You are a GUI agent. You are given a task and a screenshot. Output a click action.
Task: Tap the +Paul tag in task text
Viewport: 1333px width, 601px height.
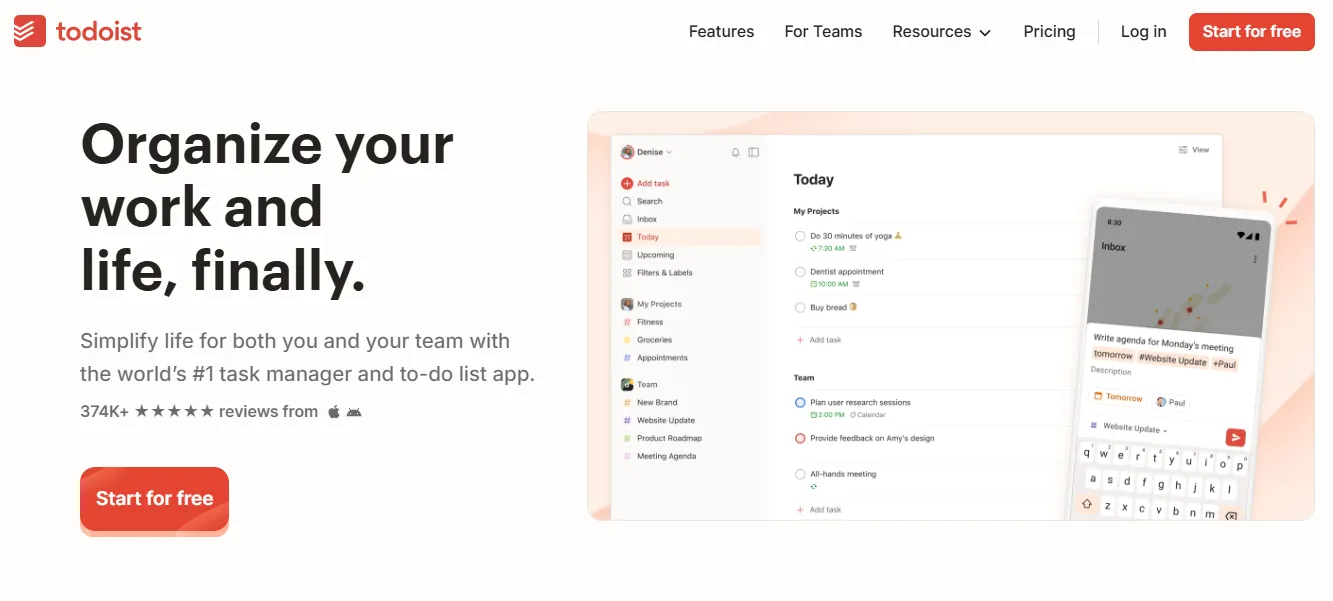pyautogui.click(x=1225, y=364)
